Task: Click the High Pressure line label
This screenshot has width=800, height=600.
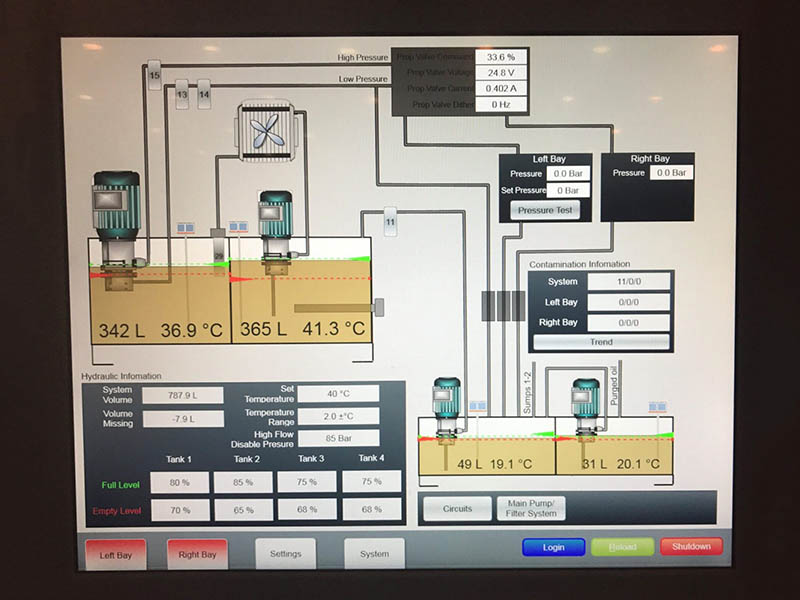Action: tap(363, 58)
